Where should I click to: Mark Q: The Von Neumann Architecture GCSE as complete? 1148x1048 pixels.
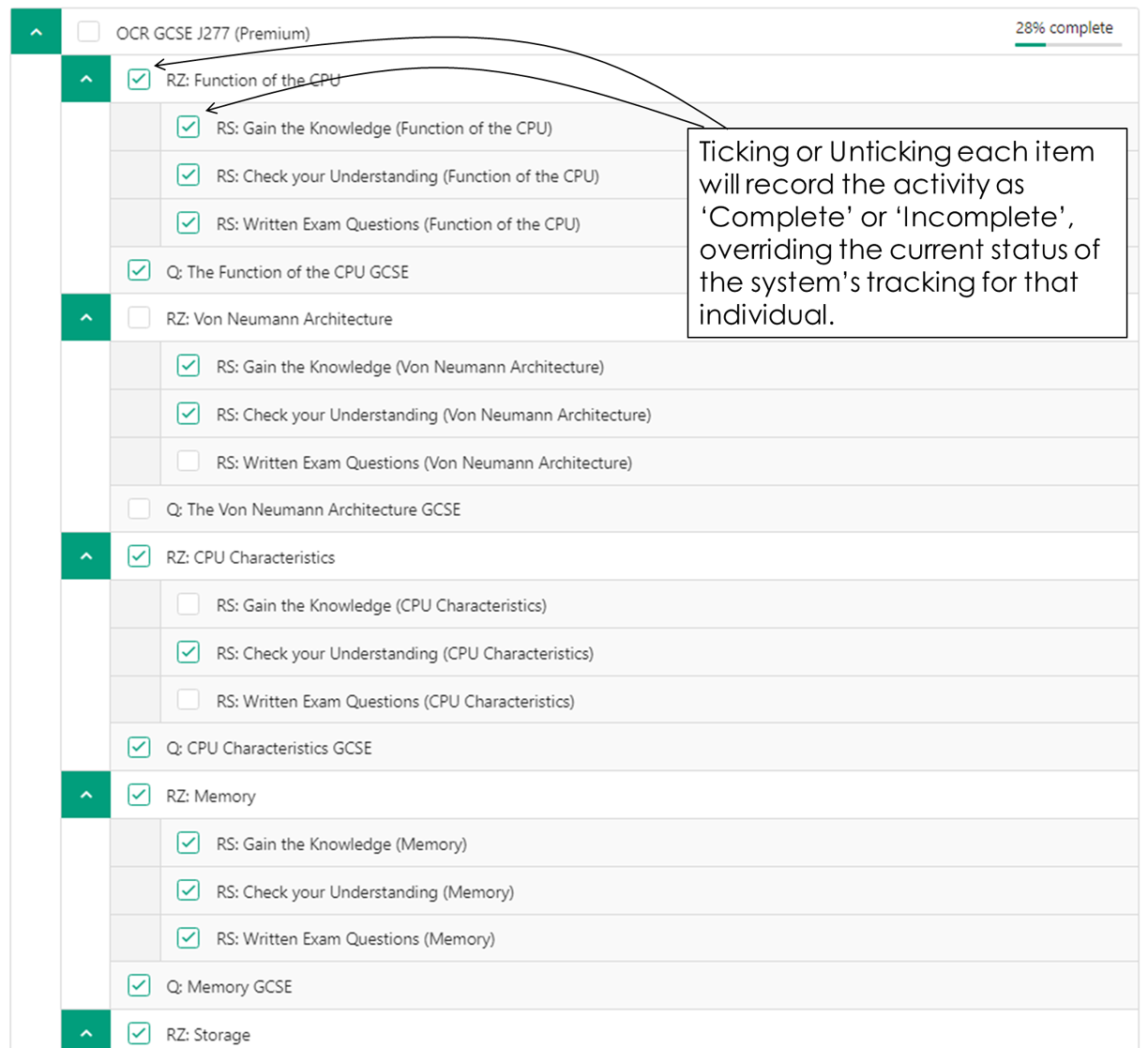click(x=139, y=509)
